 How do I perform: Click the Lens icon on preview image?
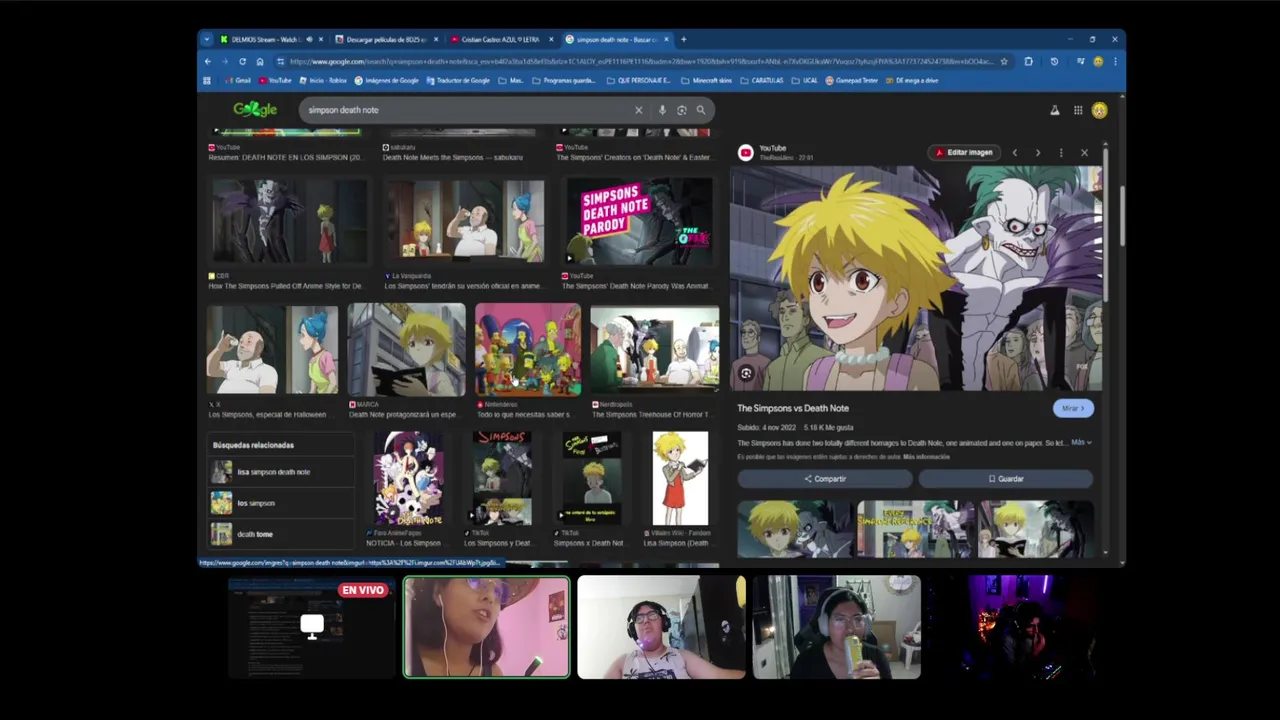[746, 373]
